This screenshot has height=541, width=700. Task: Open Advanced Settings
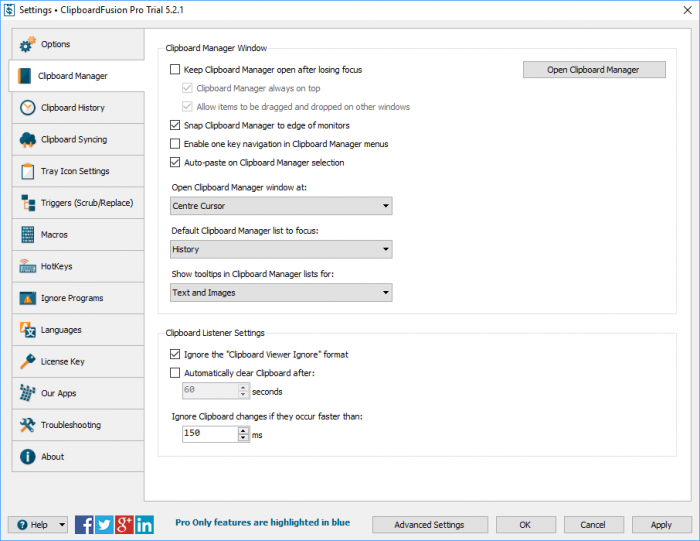pos(429,525)
